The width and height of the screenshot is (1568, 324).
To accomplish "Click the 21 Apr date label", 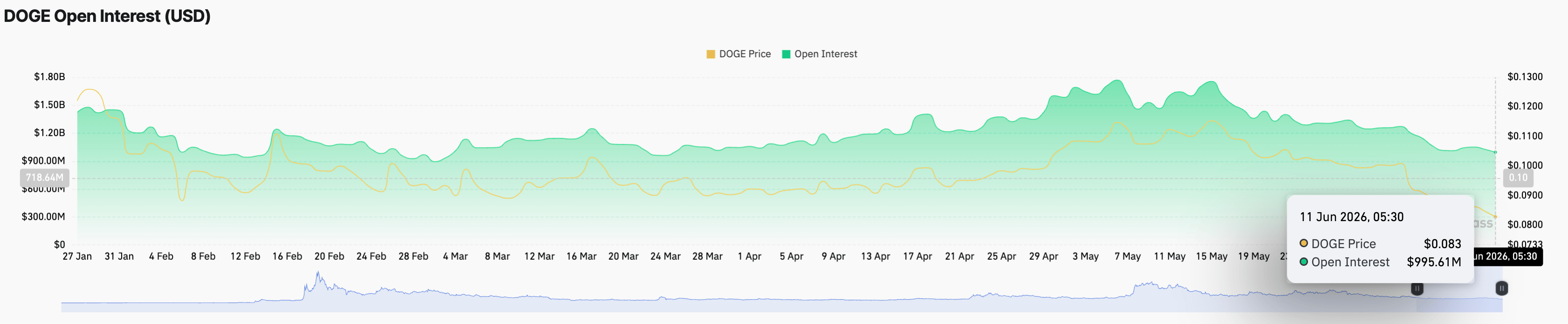I will click(x=959, y=256).
